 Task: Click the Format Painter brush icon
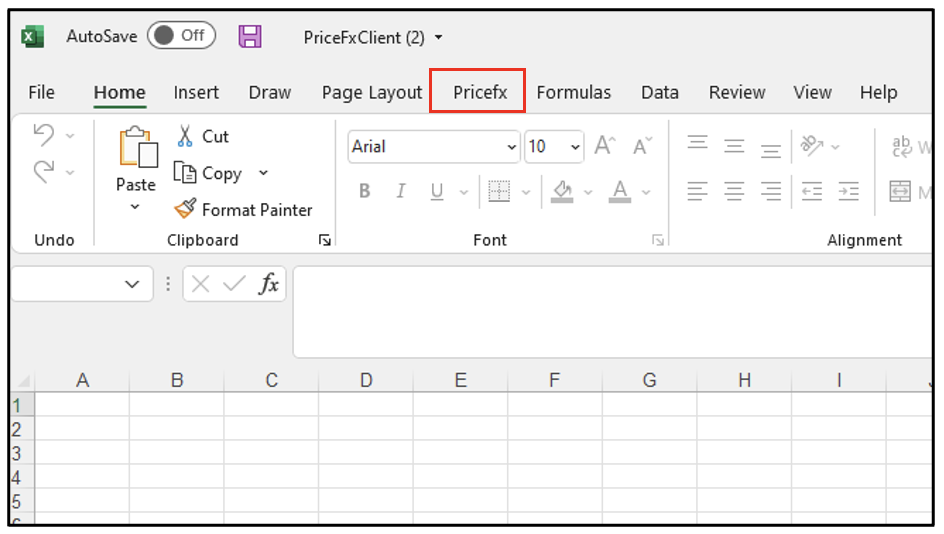(x=185, y=210)
